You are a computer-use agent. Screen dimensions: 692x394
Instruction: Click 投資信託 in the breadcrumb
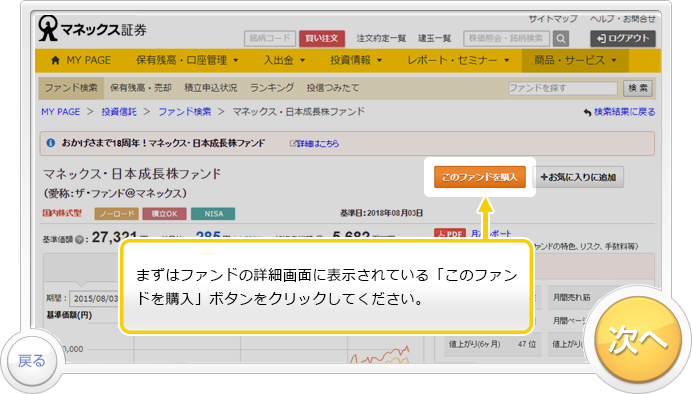click(119, 112)
